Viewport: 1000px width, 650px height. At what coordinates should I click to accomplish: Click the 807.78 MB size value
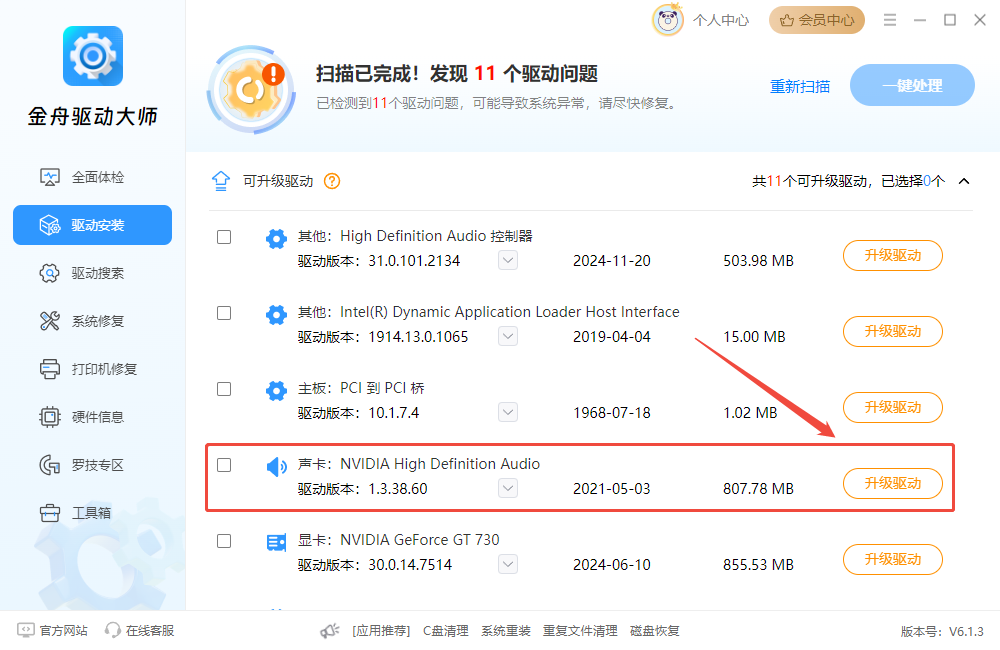click(x=758, y=489)
